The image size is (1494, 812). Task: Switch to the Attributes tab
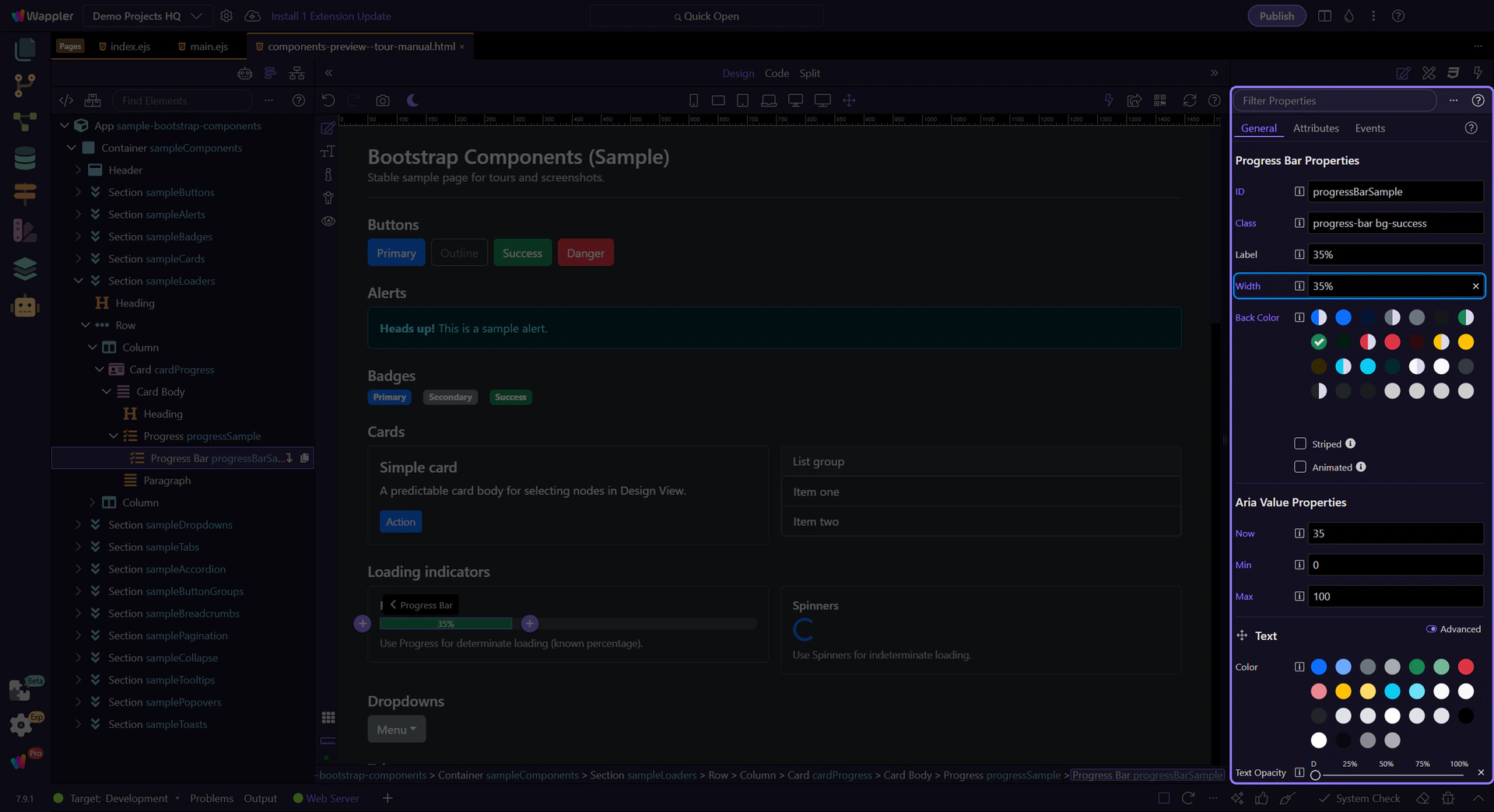tap(1316, 128)
